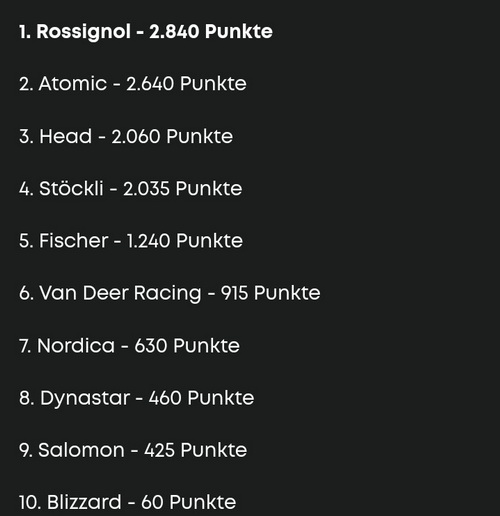The width and height of the screenshot is (500, 516).
Task: Click the brand name Atomic
Action: pos(73,83)
